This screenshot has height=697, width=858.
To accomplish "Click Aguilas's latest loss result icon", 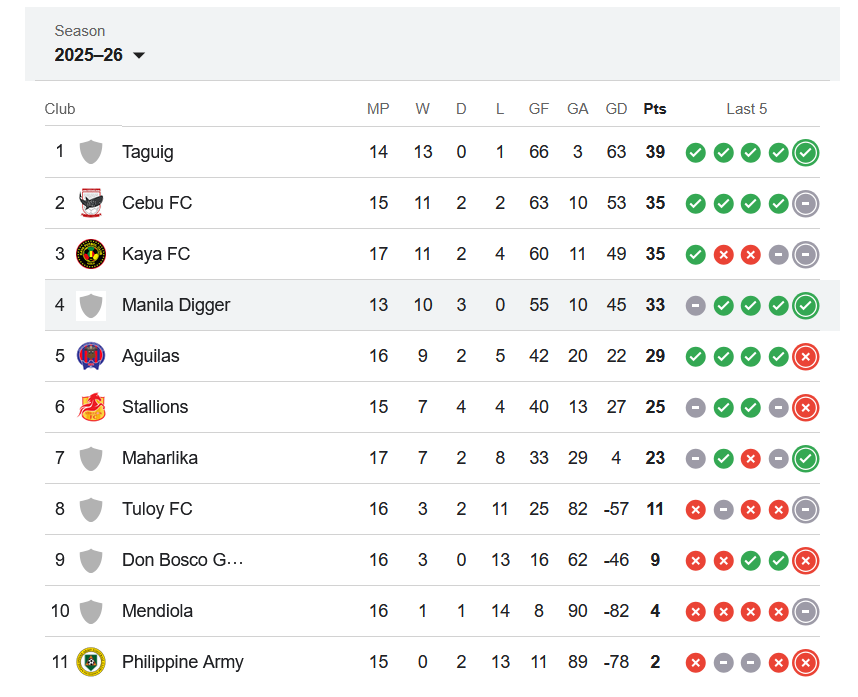I will (x=805, y=356).
